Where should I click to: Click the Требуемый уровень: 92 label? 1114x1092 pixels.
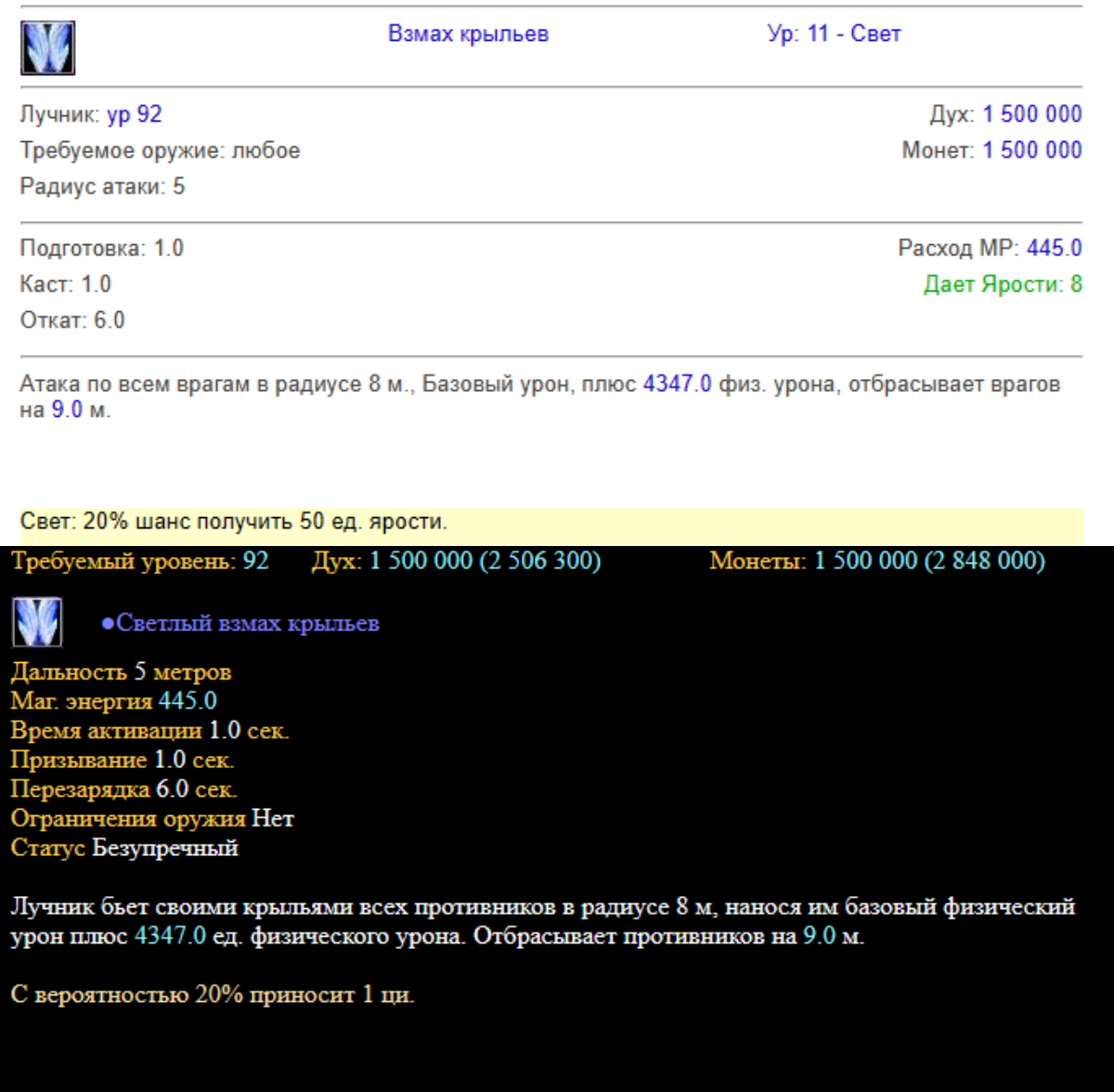(139, 561)
